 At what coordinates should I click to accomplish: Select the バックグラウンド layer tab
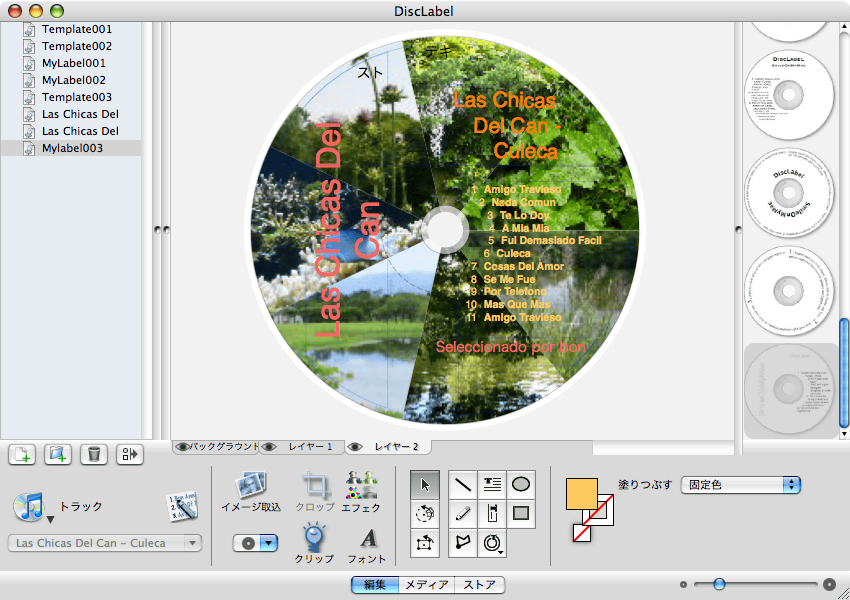216,447
